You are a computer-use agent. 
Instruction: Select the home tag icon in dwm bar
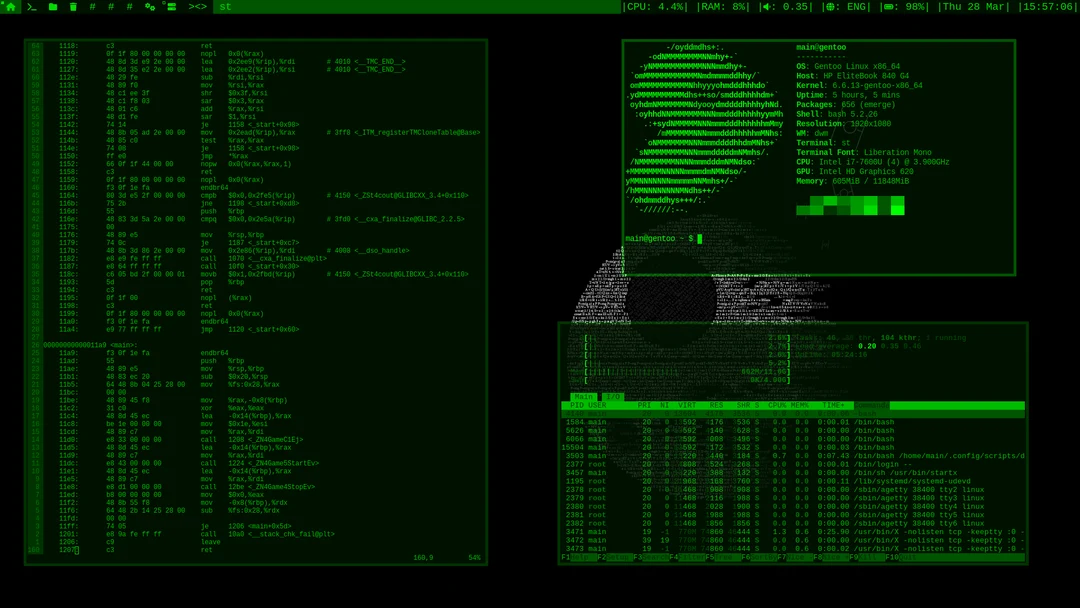11,7
